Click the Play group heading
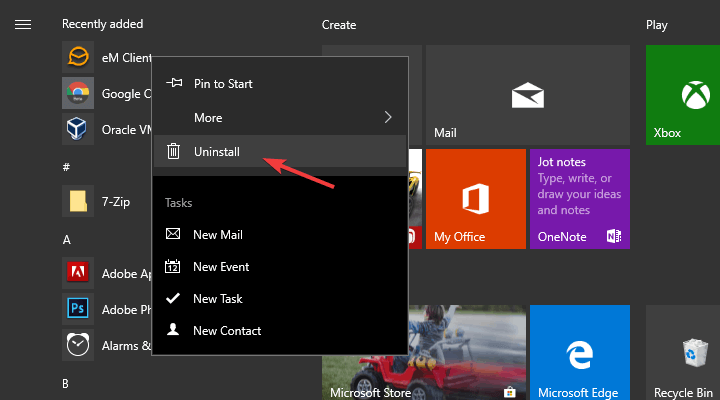Viewport: 720px width, 400px height. coord(657,25)
